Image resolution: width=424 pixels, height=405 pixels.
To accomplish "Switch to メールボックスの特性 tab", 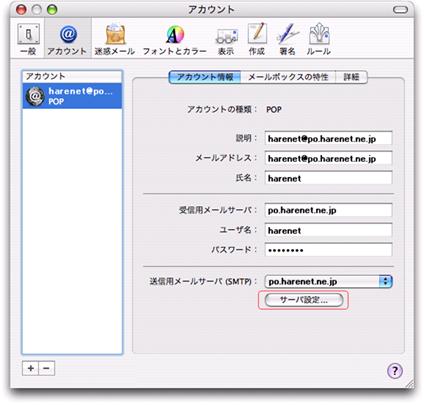I will (288, 77).
